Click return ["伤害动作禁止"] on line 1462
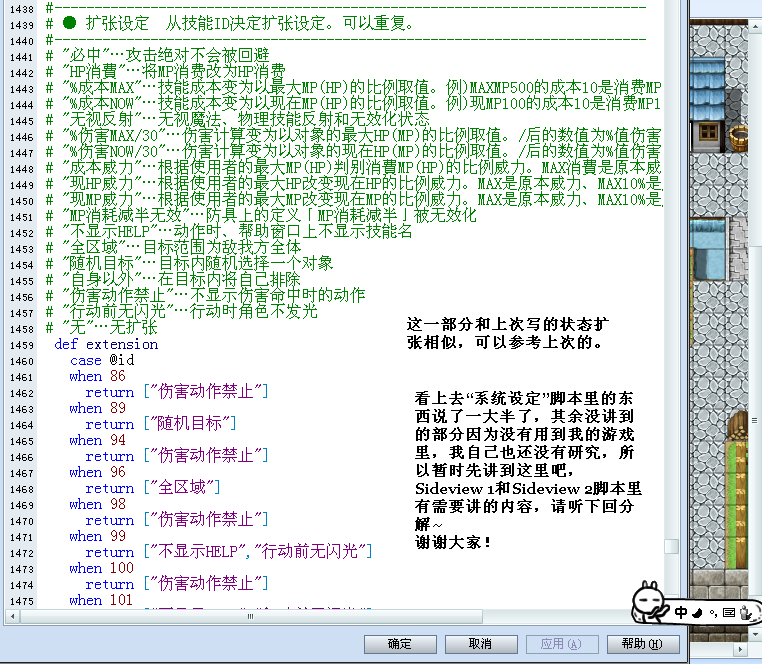The image size is (762, 664). pos(177,393)
